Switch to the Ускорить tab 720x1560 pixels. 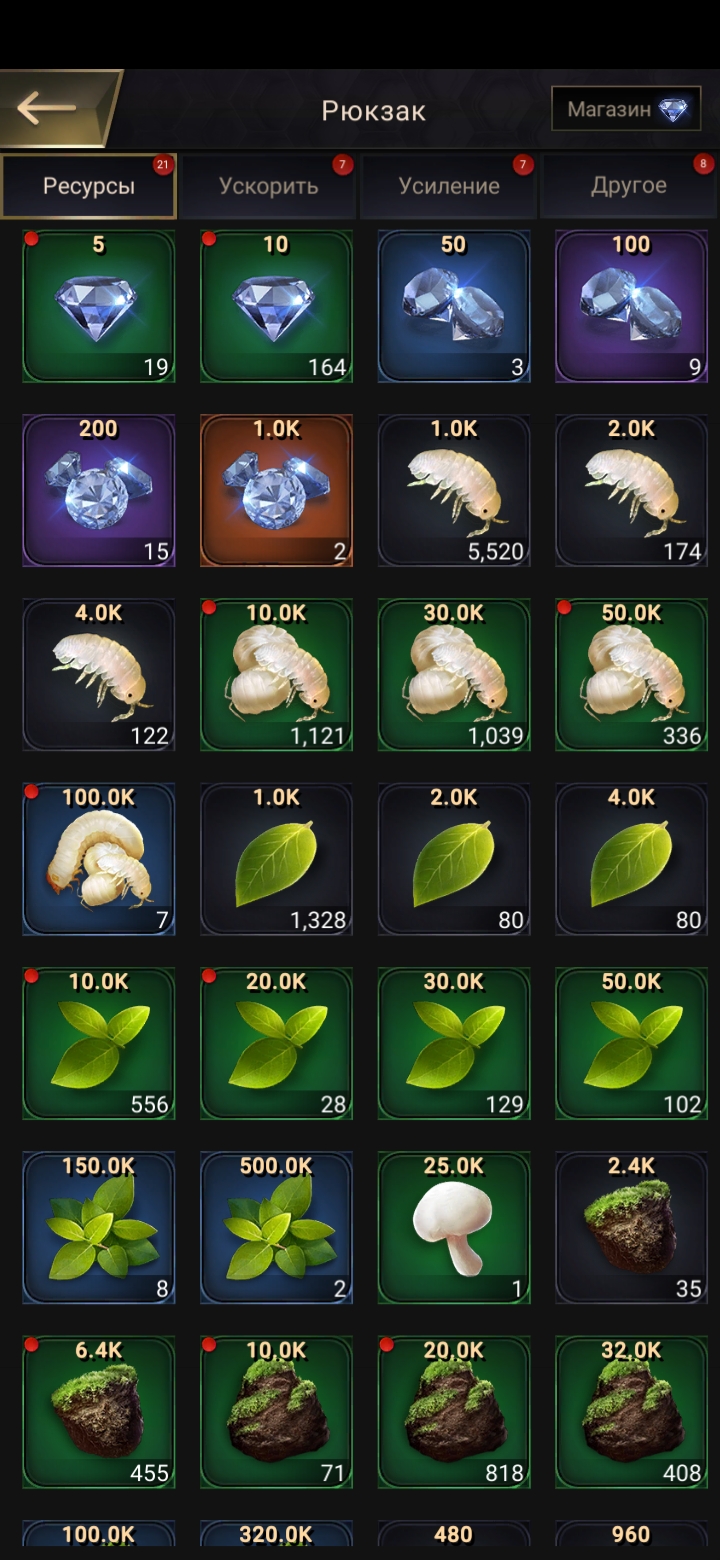click(x=269, y=186)
